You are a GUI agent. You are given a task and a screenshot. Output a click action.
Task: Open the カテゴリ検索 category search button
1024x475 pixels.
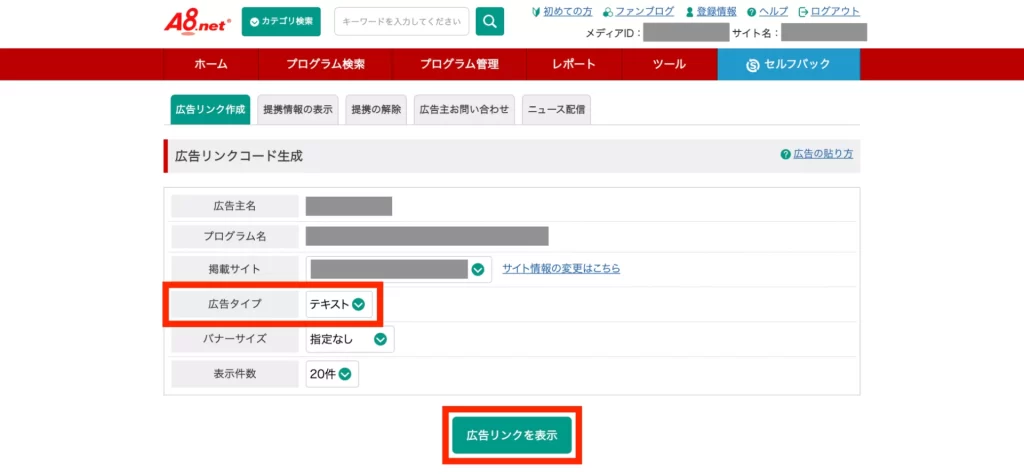pos(280,21)
